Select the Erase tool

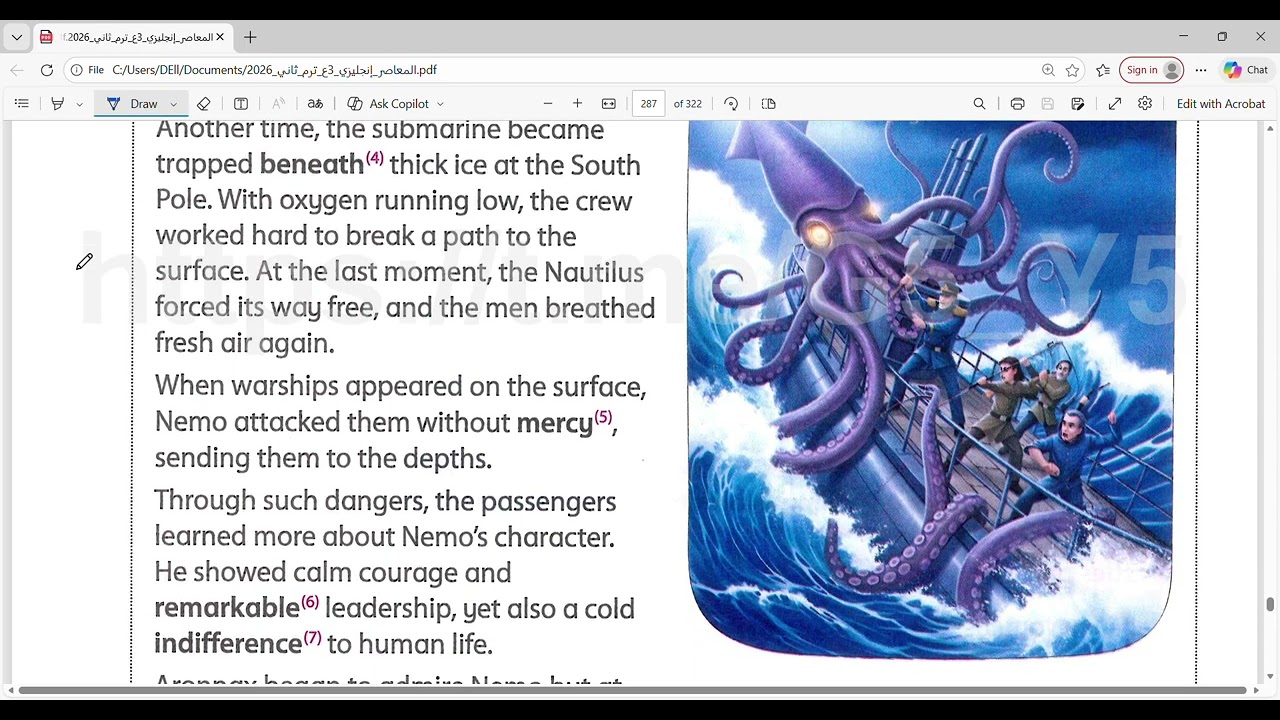[204, 104]
